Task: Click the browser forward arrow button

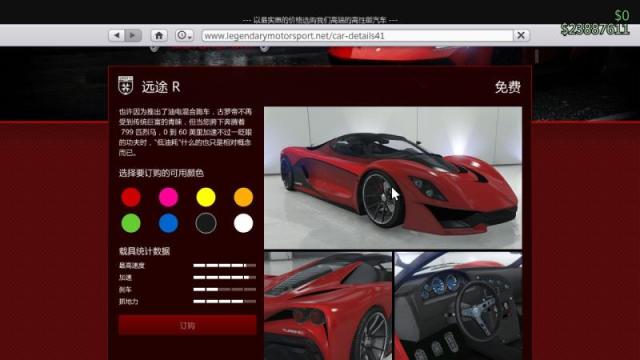Action: click(x=133, y=36)
